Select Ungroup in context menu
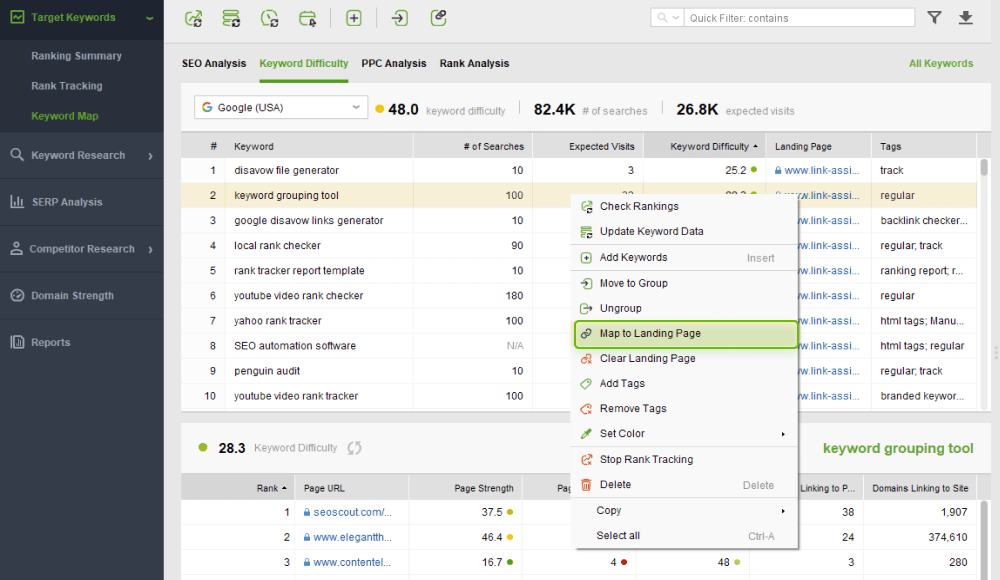Image resolution: width=1000 pixels, height=580 pixels. (686, 308)
